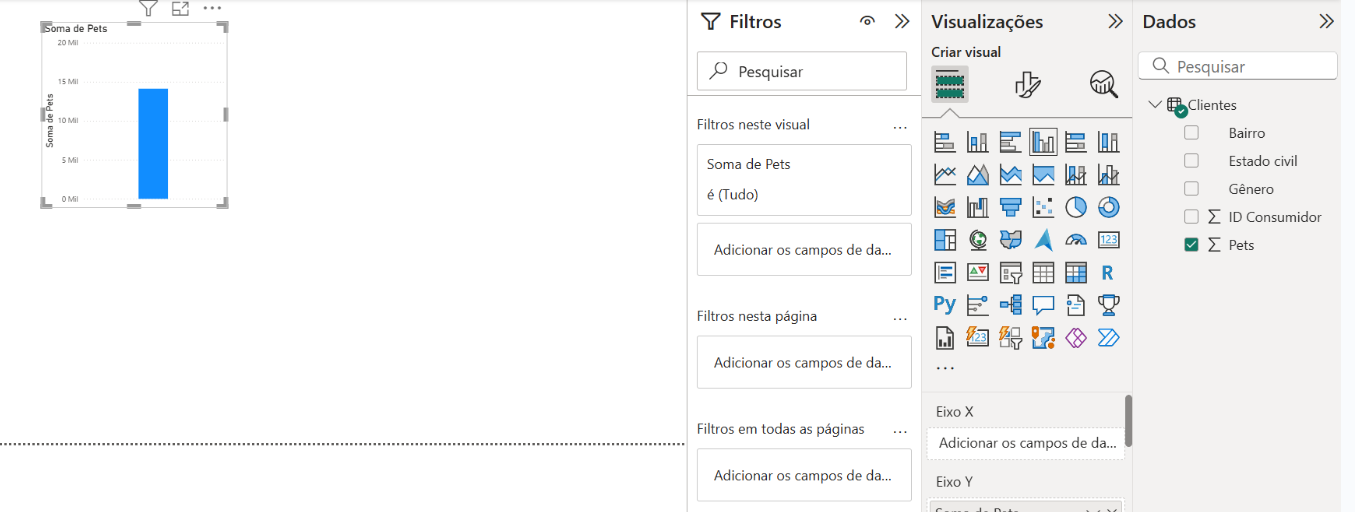1355x512 pixels.
Task: Select the gauge visual
Action: pyautogui.click(x=1076, y=240)
